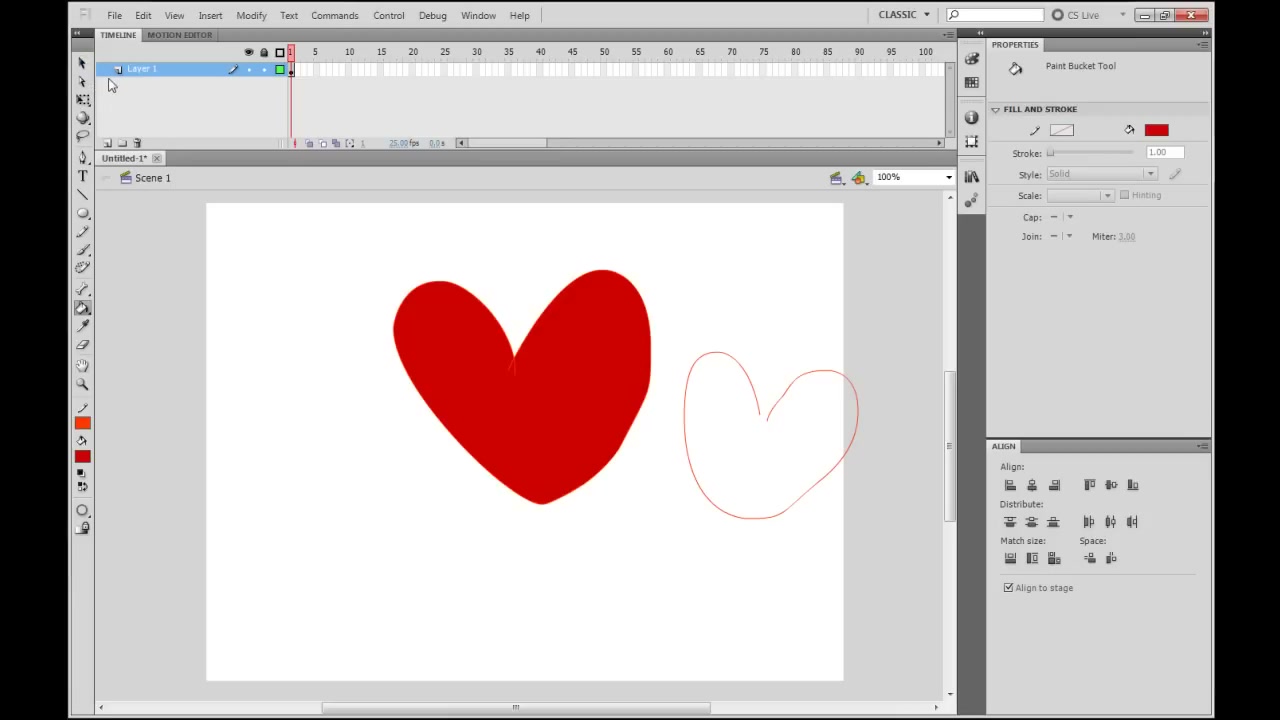Select the Pen tool

point(82,157)
